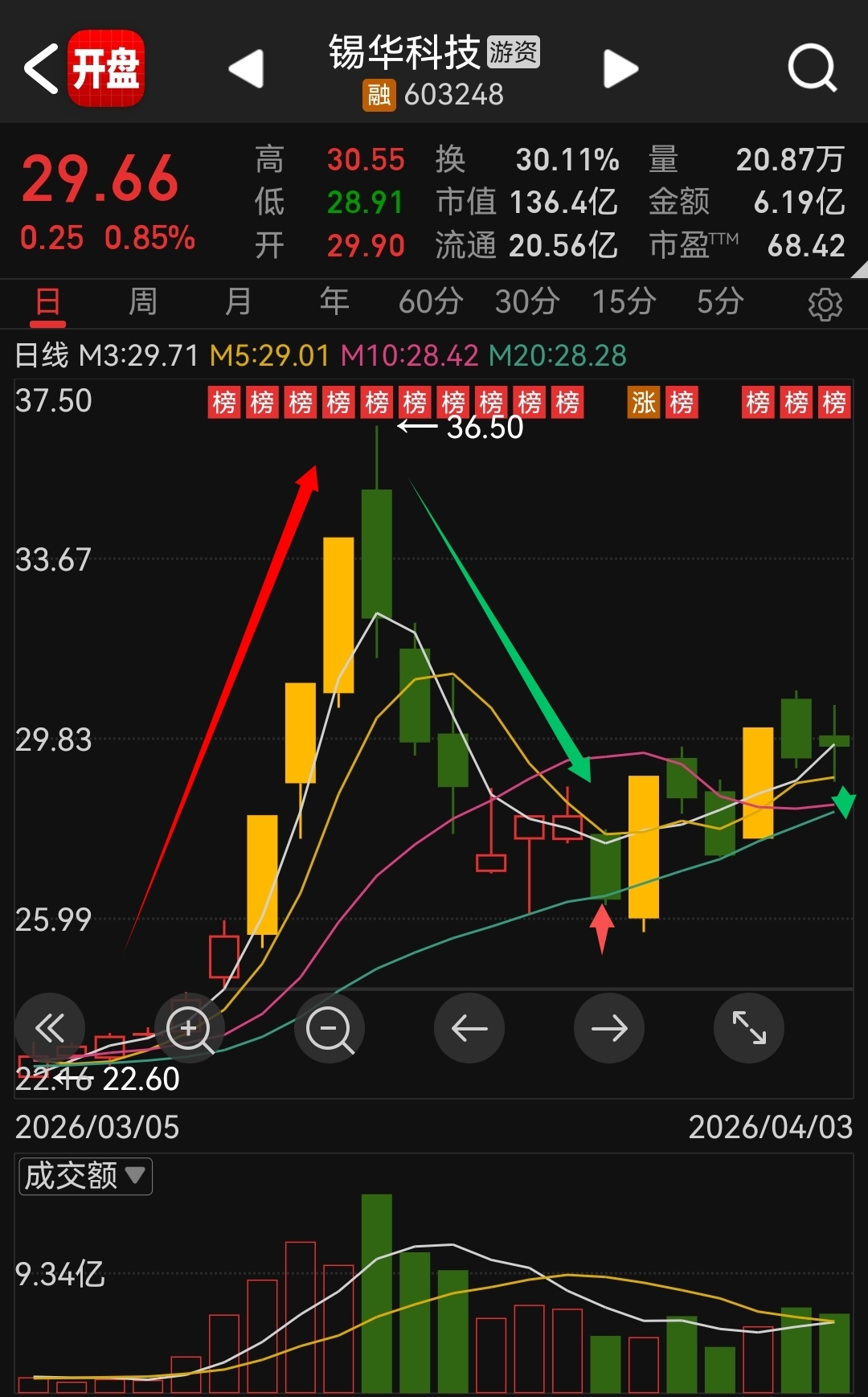The width and height of the screenshot is (868, 1397).
Task: Tap market cap 136.4亿
Action: pyautogui.click(x=563, y=203)
